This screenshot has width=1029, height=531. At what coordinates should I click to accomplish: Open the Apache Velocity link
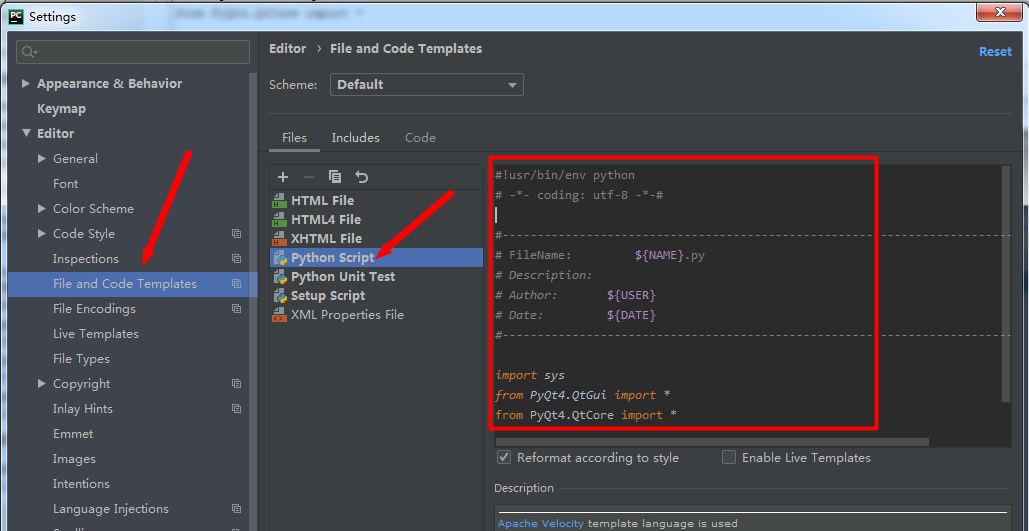pyautogui.click(x=540, y=523)
